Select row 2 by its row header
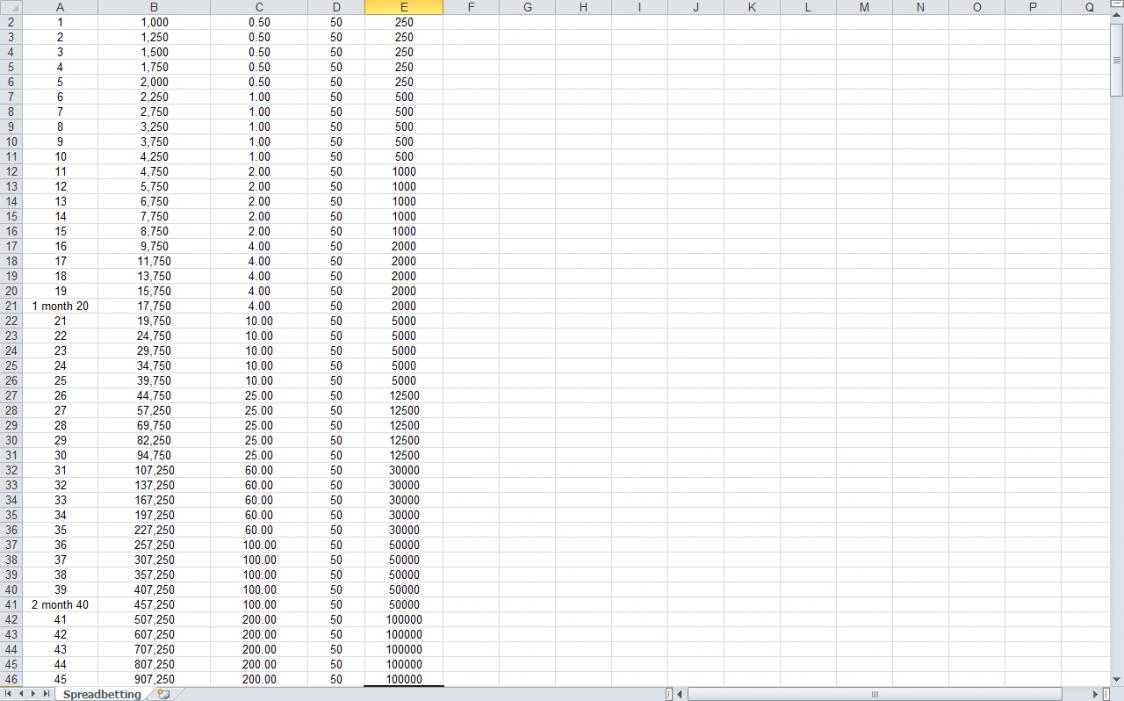This screenshot has height=701, width=1124. pos(11,22)
